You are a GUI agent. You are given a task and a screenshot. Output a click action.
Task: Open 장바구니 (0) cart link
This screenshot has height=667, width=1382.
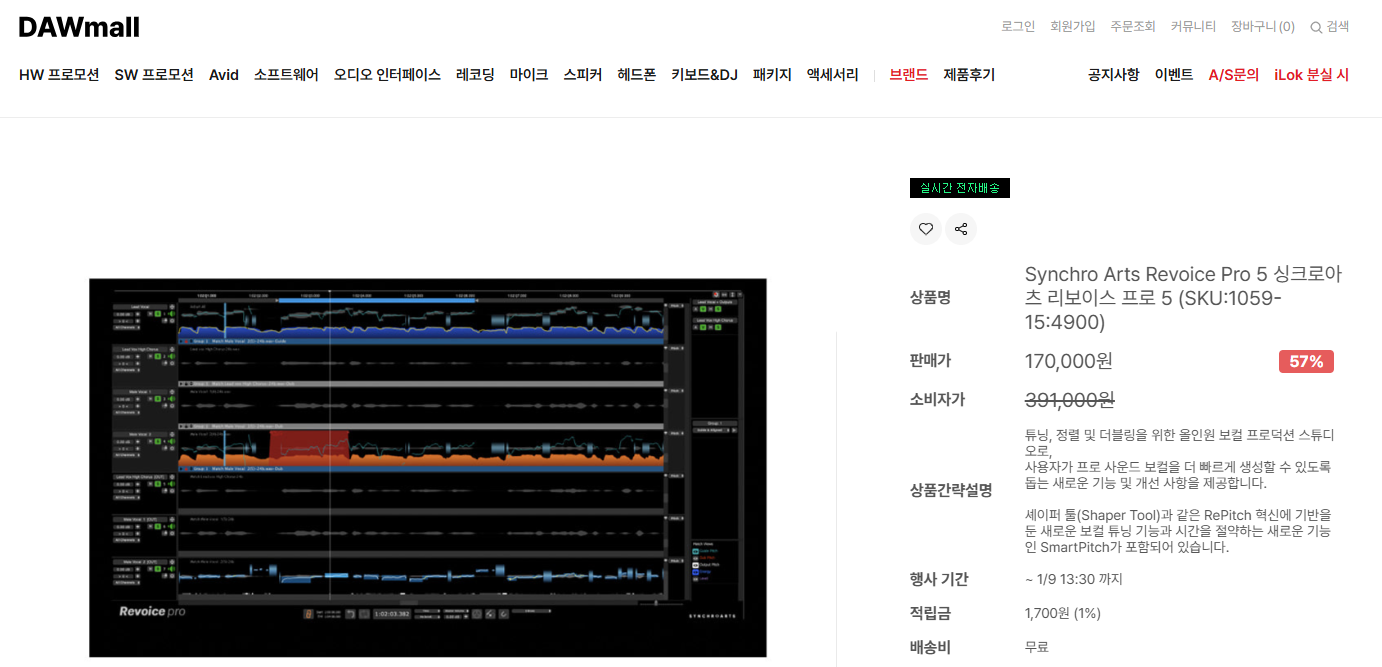pyautogui.click(x=1262, y=27)
